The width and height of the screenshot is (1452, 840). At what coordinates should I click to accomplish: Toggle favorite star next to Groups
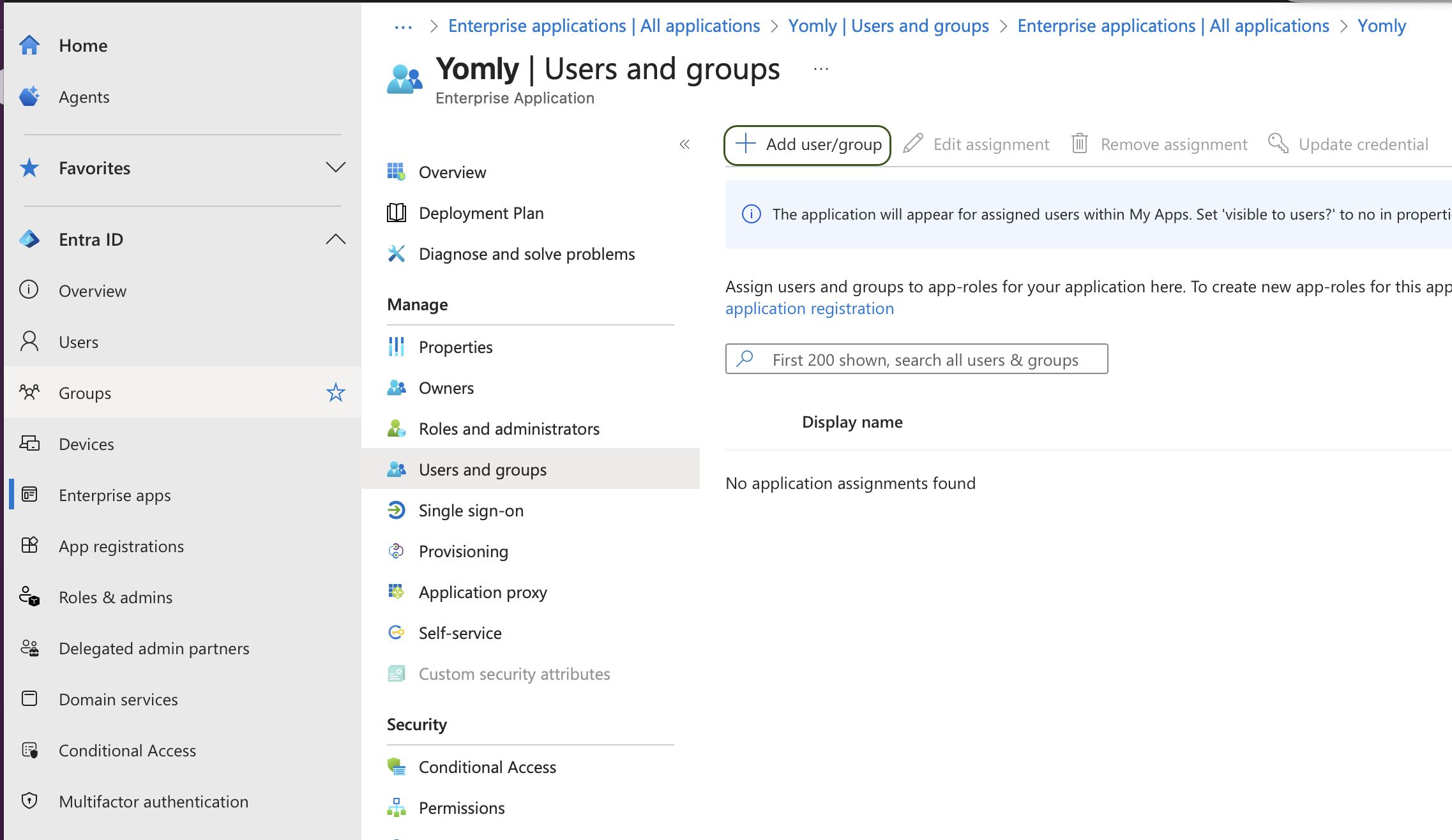coord(335,393)
